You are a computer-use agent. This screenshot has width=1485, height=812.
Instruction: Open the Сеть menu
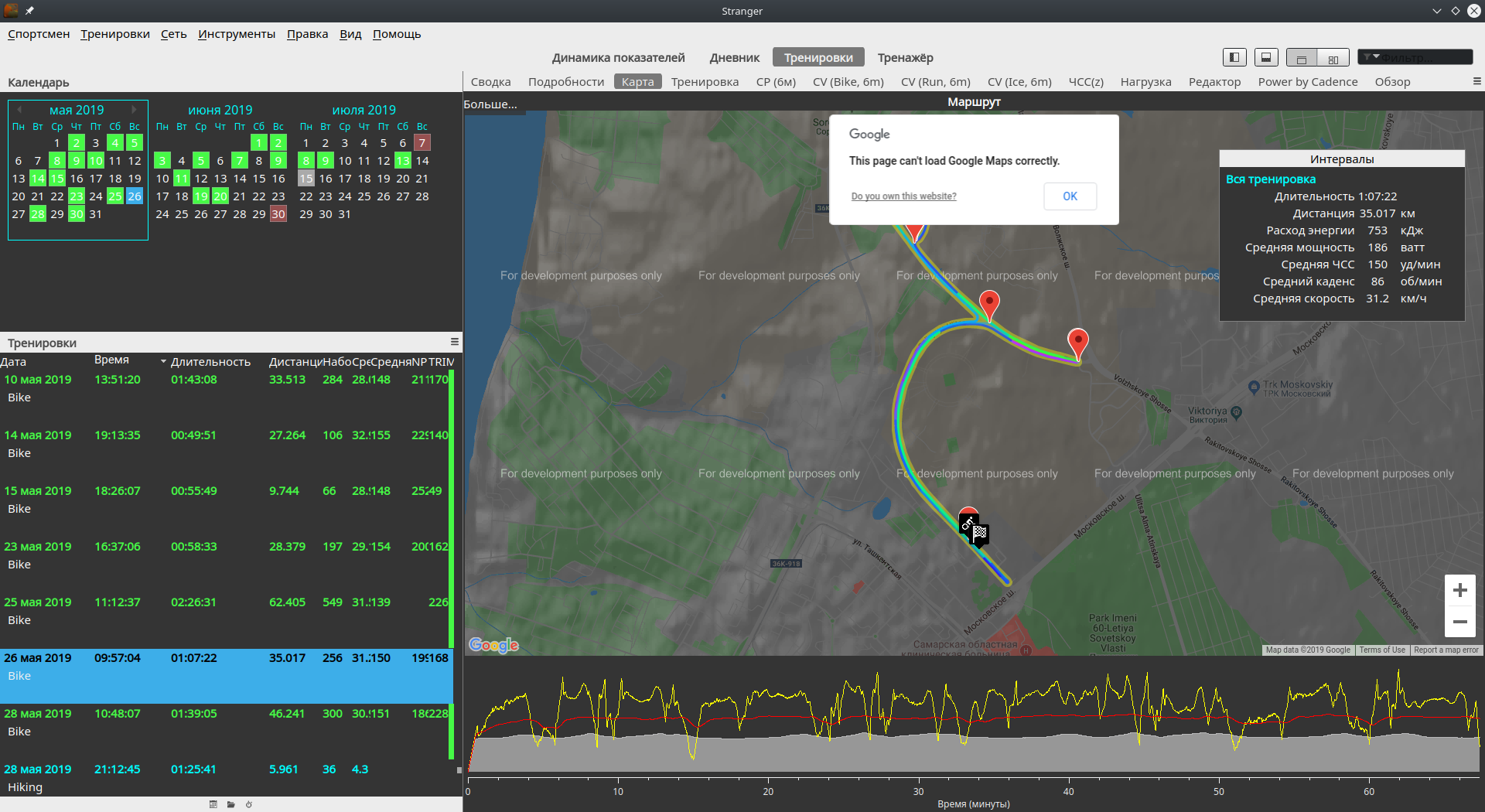174,34
